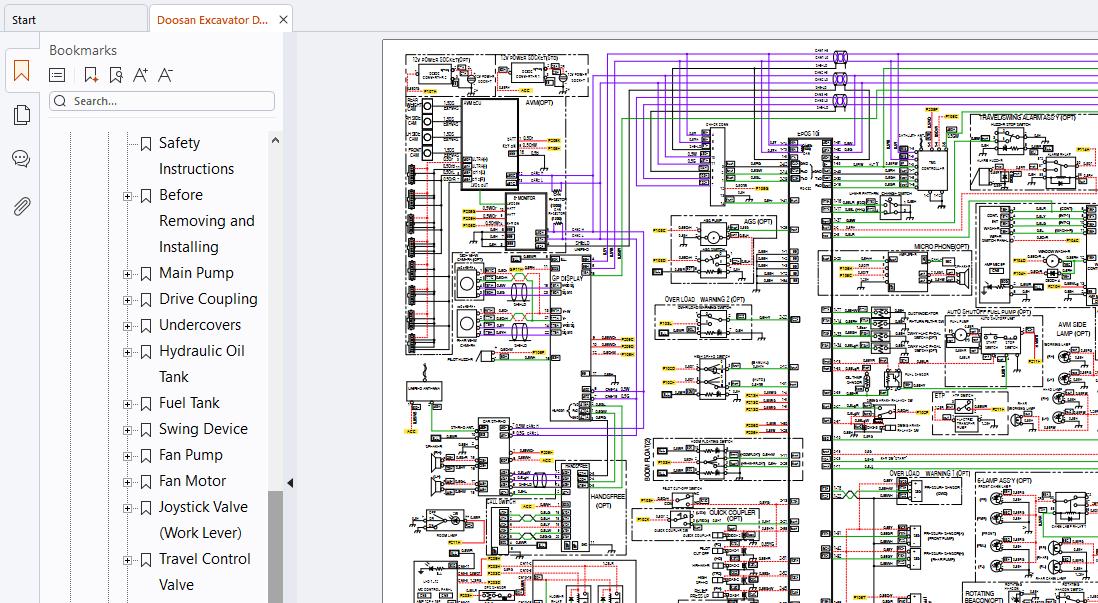Screen dimensions: 1098x603
Task: Click the add new bookmark icon
Action: [90, 75]
